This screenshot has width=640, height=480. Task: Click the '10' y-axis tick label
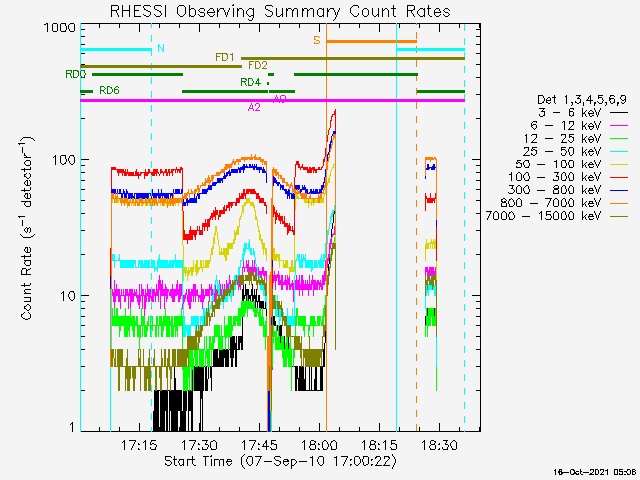[68, 296]
